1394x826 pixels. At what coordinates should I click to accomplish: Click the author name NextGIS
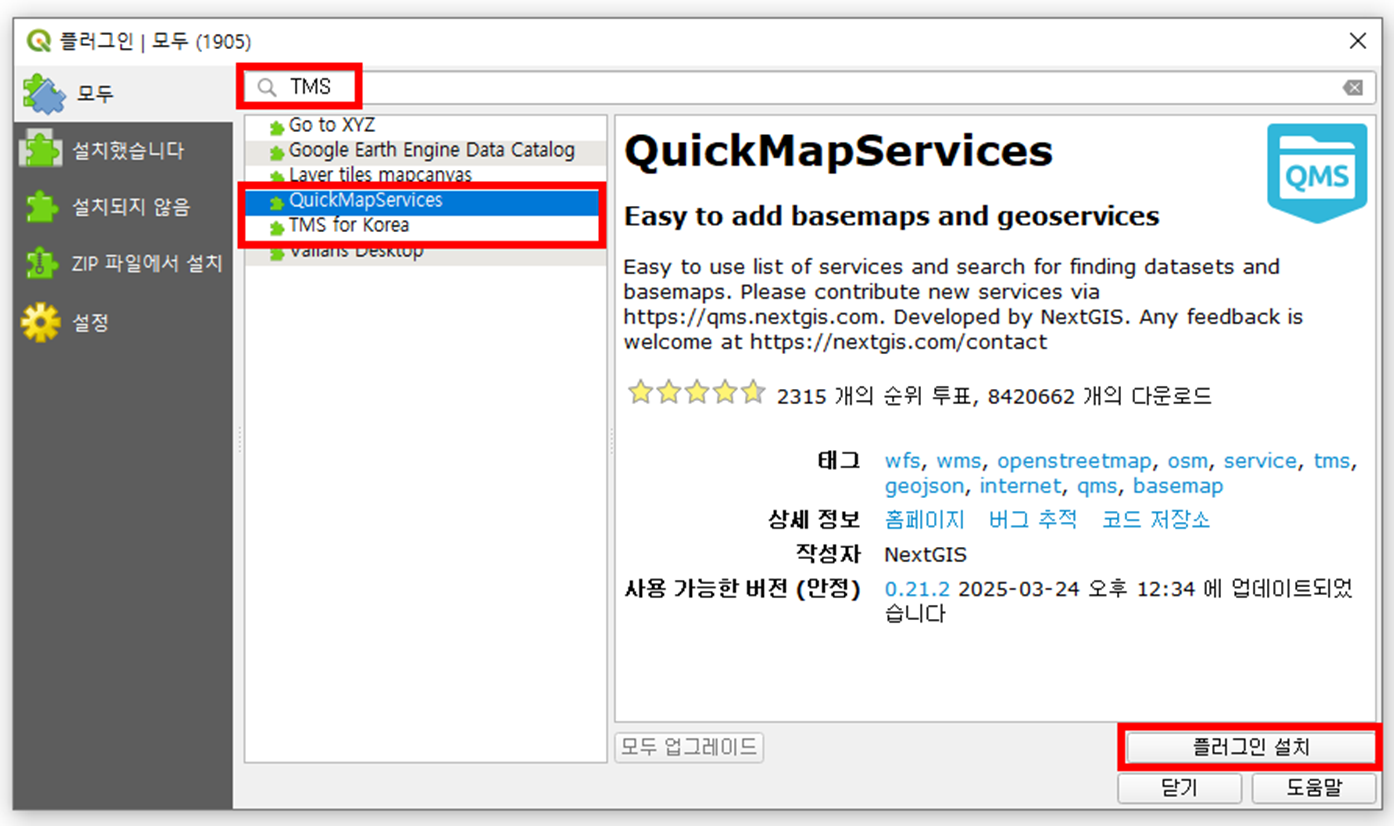[925, 554]
